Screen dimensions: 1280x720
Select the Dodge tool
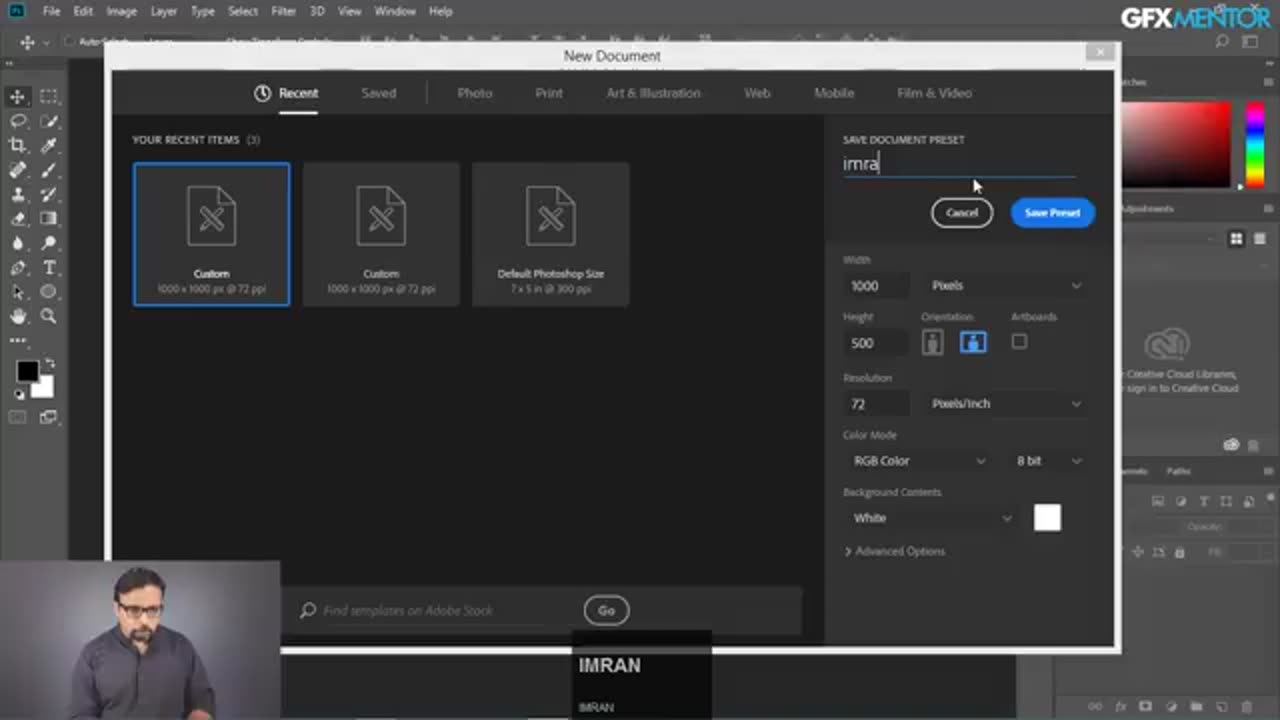48,243
